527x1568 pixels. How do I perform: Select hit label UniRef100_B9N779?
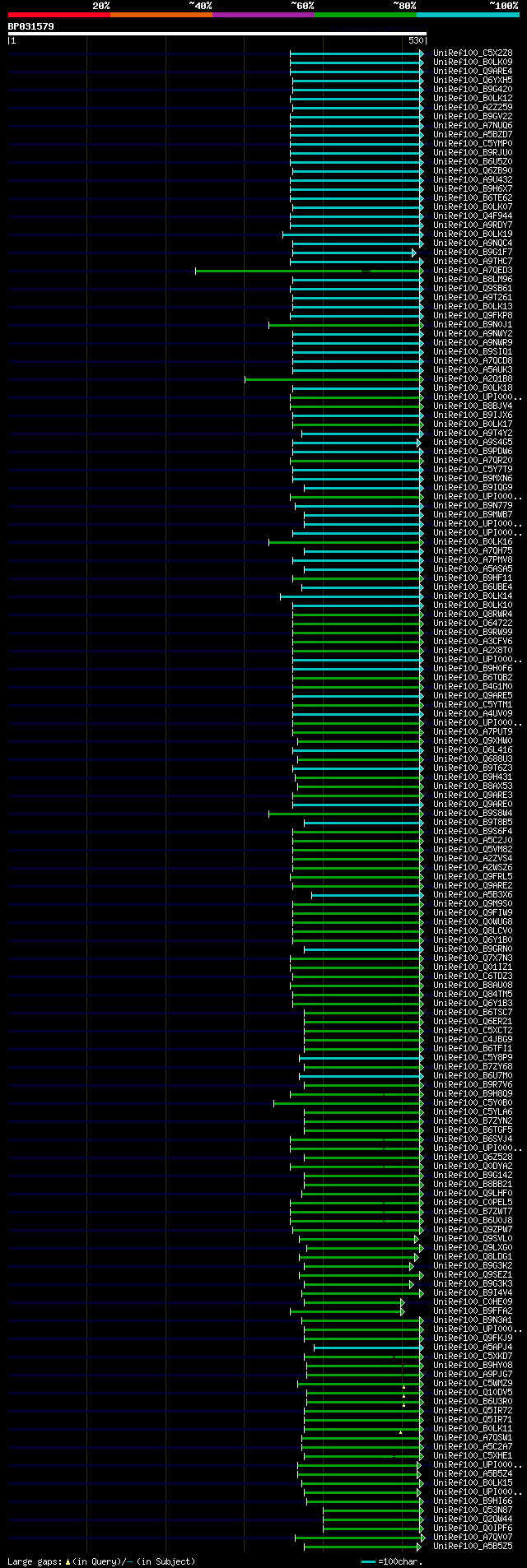pyautogui.click(x=473, y=505)
